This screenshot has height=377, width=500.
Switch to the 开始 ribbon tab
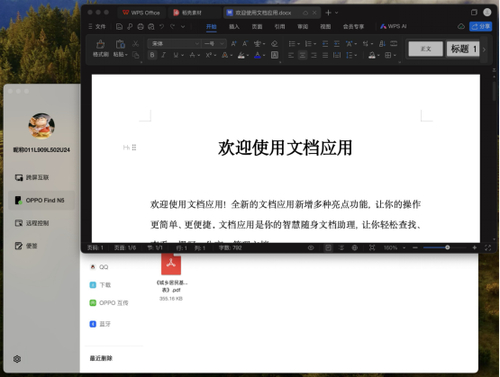(x=211, y=27)
